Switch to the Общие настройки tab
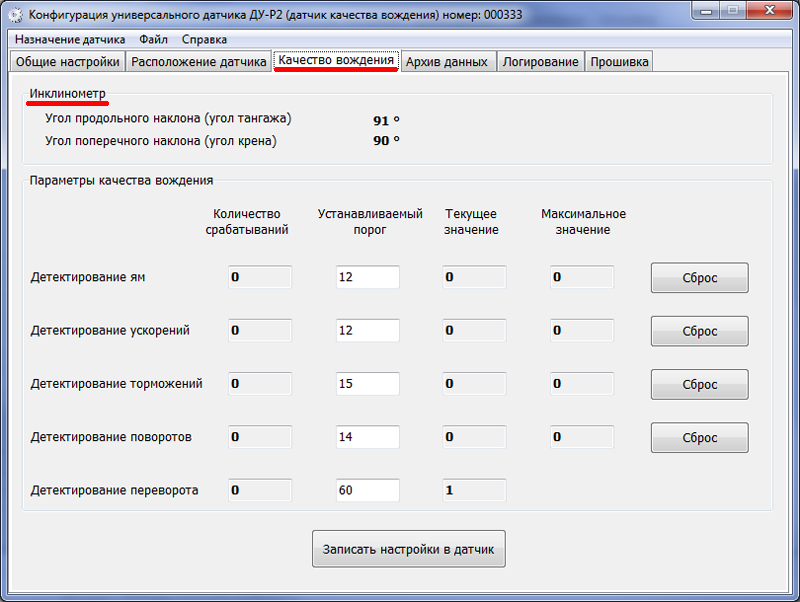 coord(67,62)
